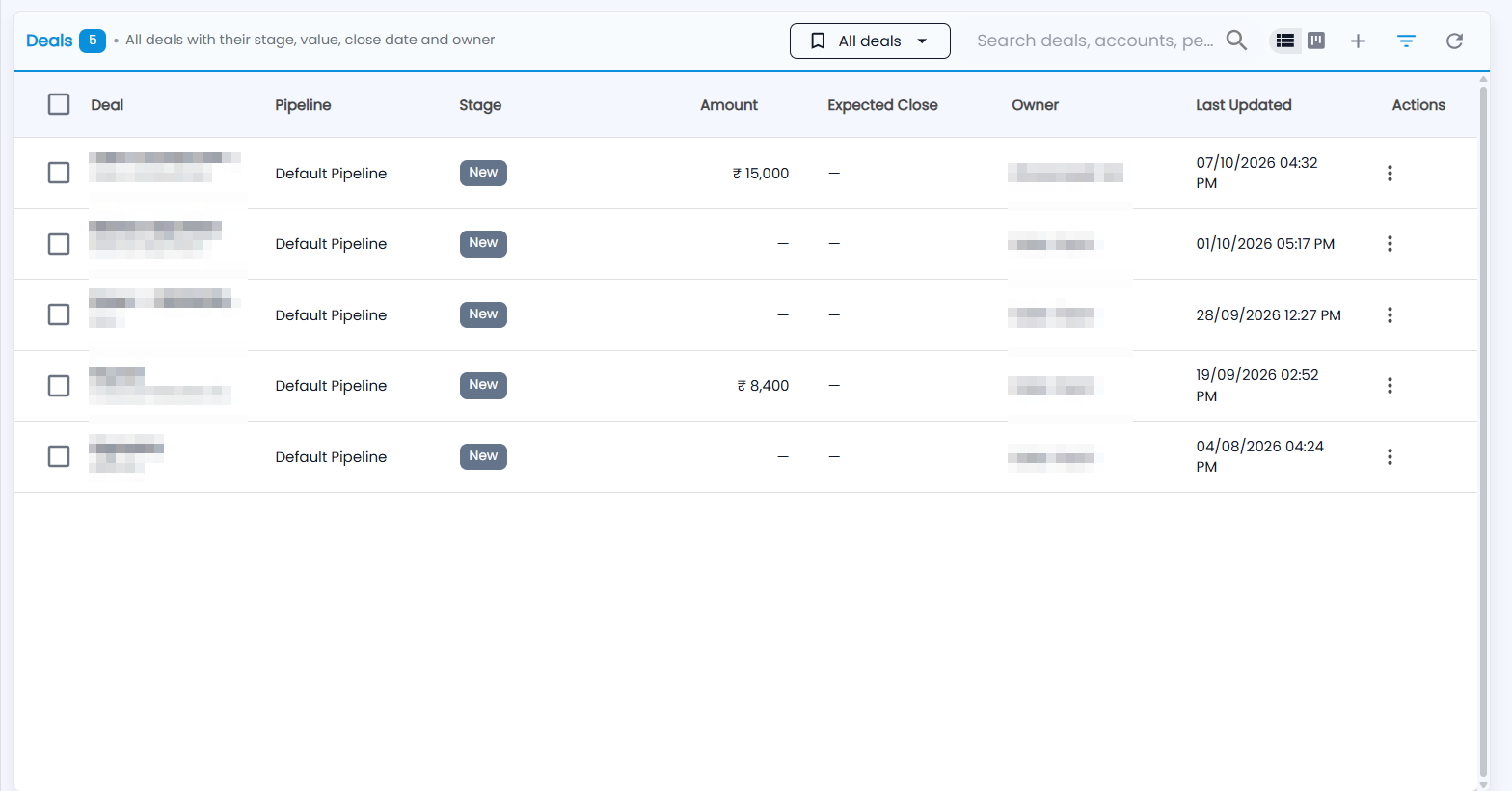The width and height of the screenshot is (1512, 791).
Task: Open actions menu for ₴15,000 deal
Action: coord(1390,173)
